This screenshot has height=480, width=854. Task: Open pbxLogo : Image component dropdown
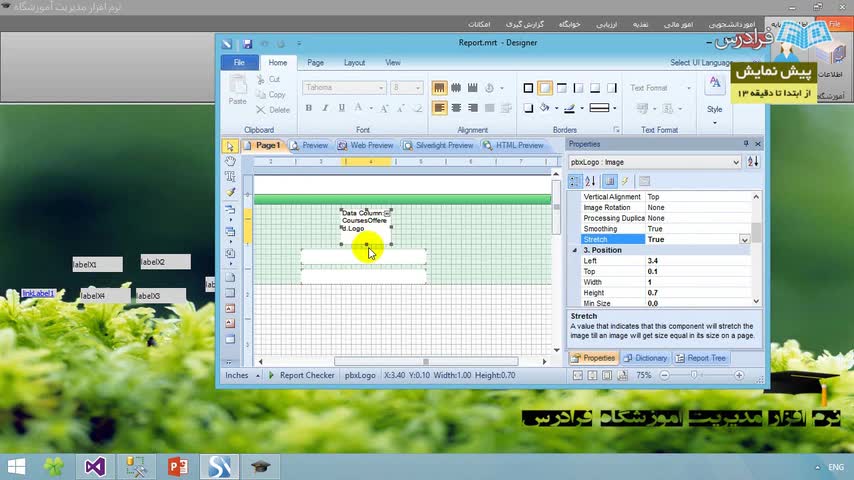[x=736, y=162]
